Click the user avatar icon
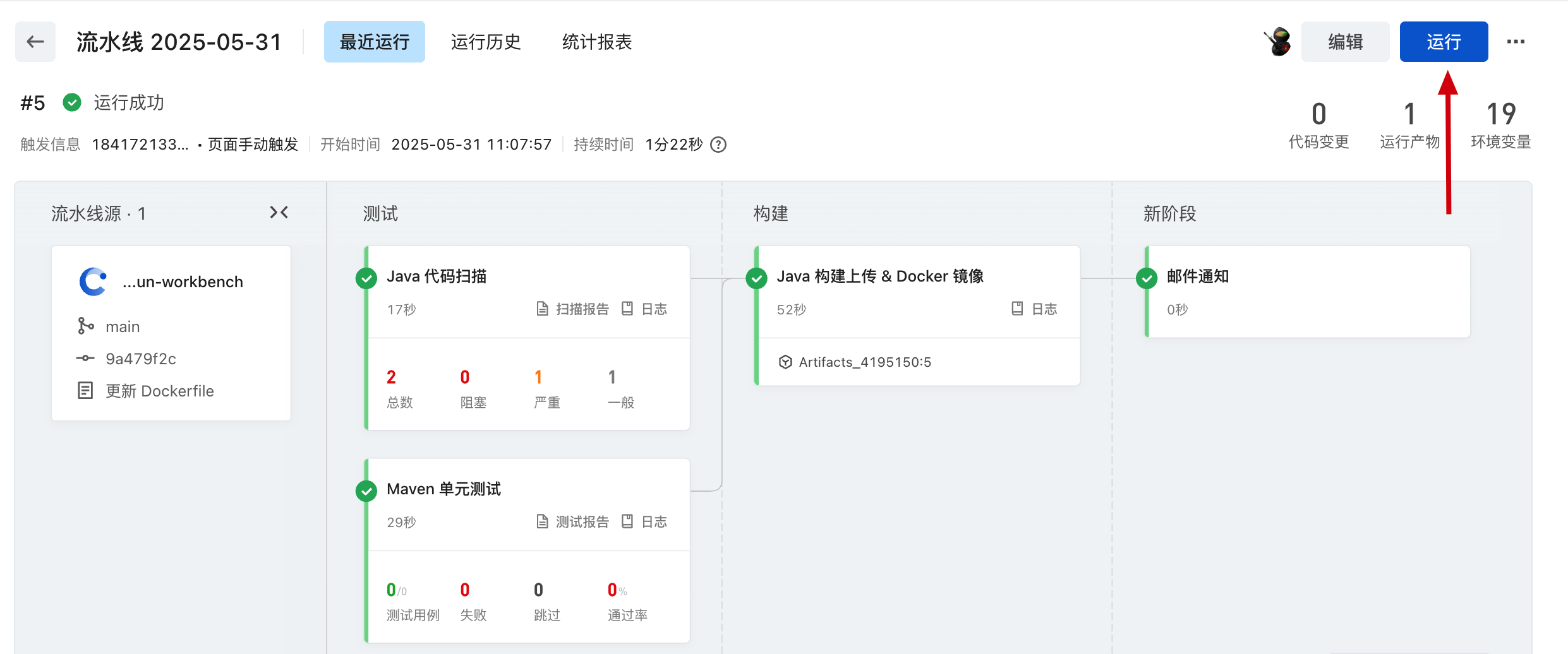1568x654 pixels. tap(1279, 42)
